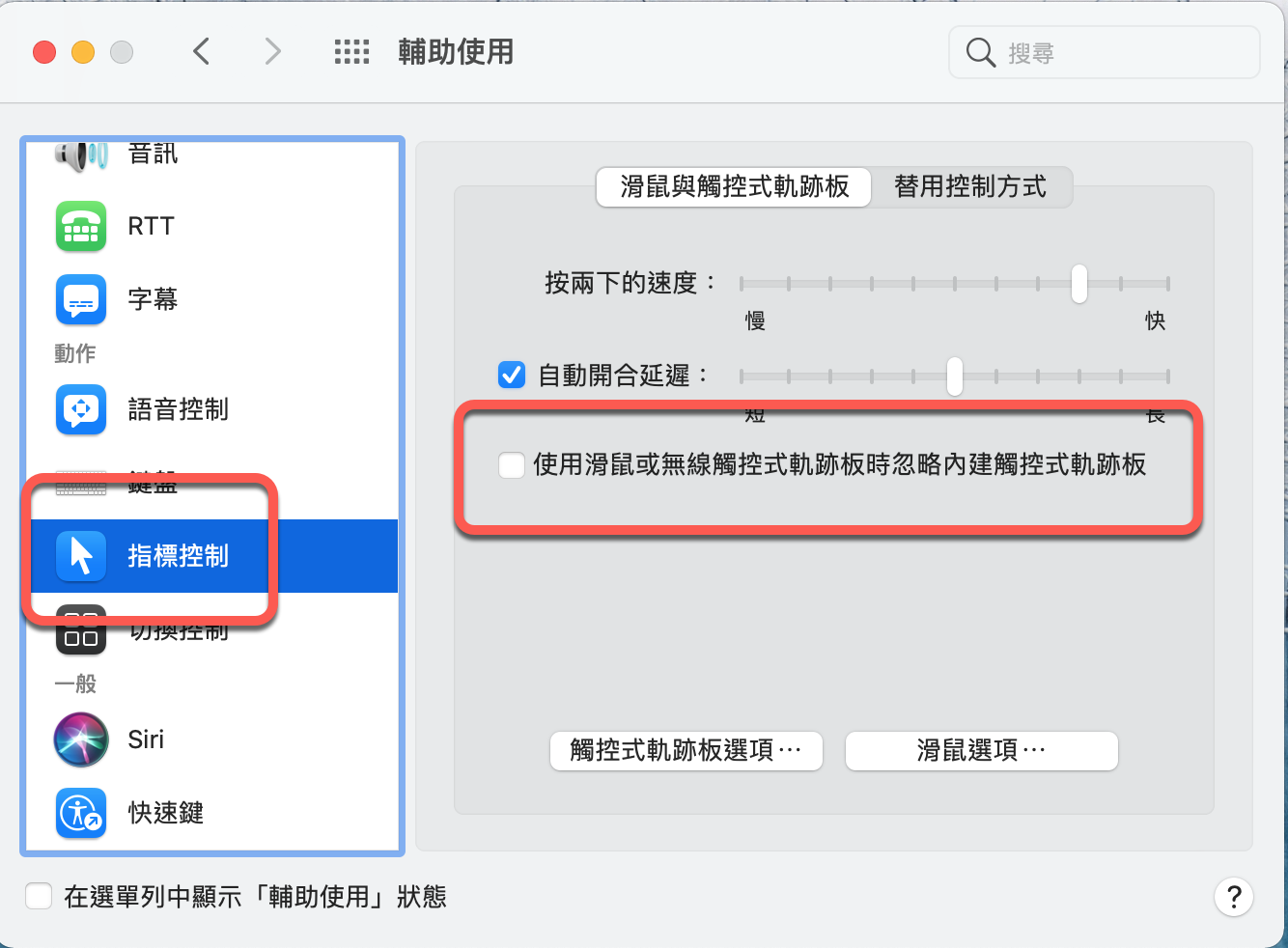This screenshot has width=1288, height=948.
Task: Open 滑鼠選項⋯ button
Action: (x=981, y=750)
